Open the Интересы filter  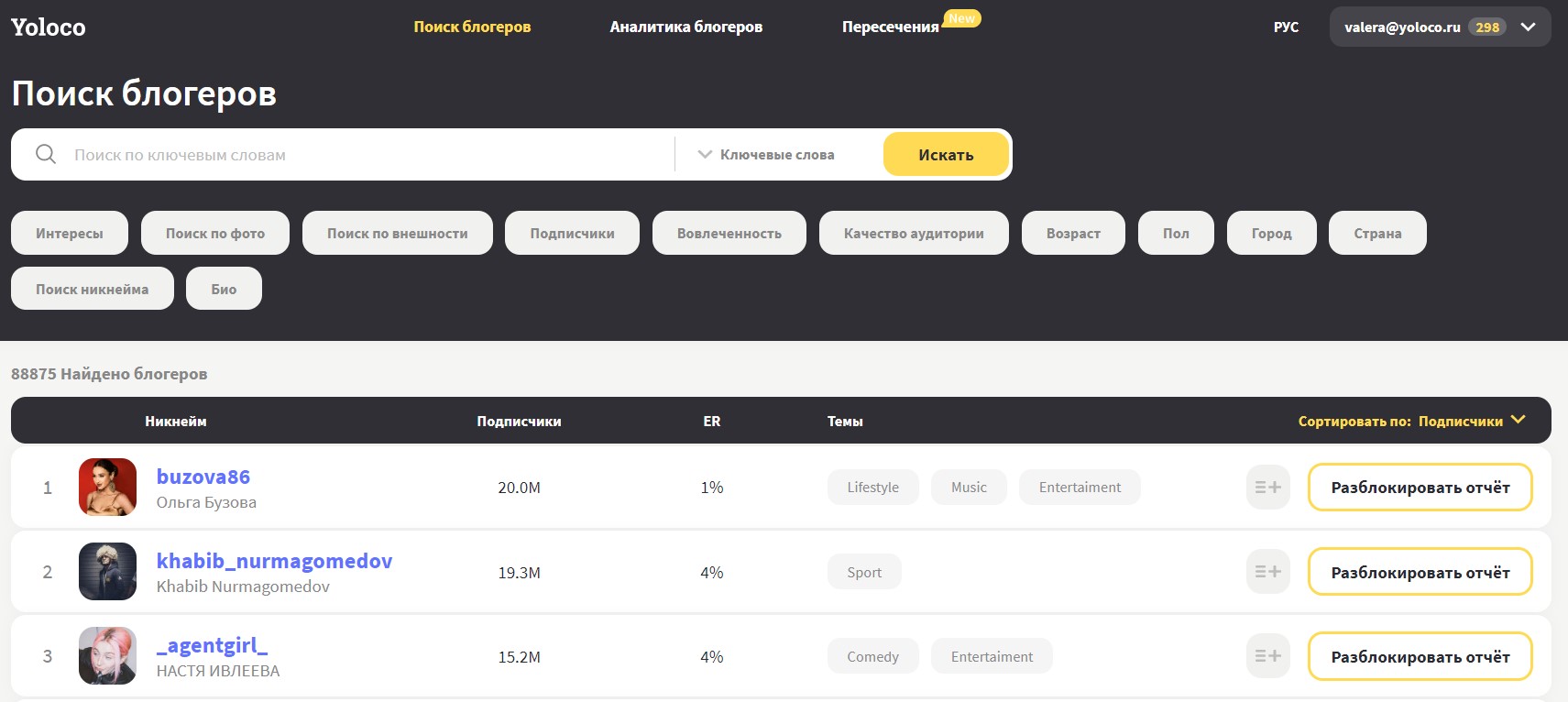pos(70,234)
